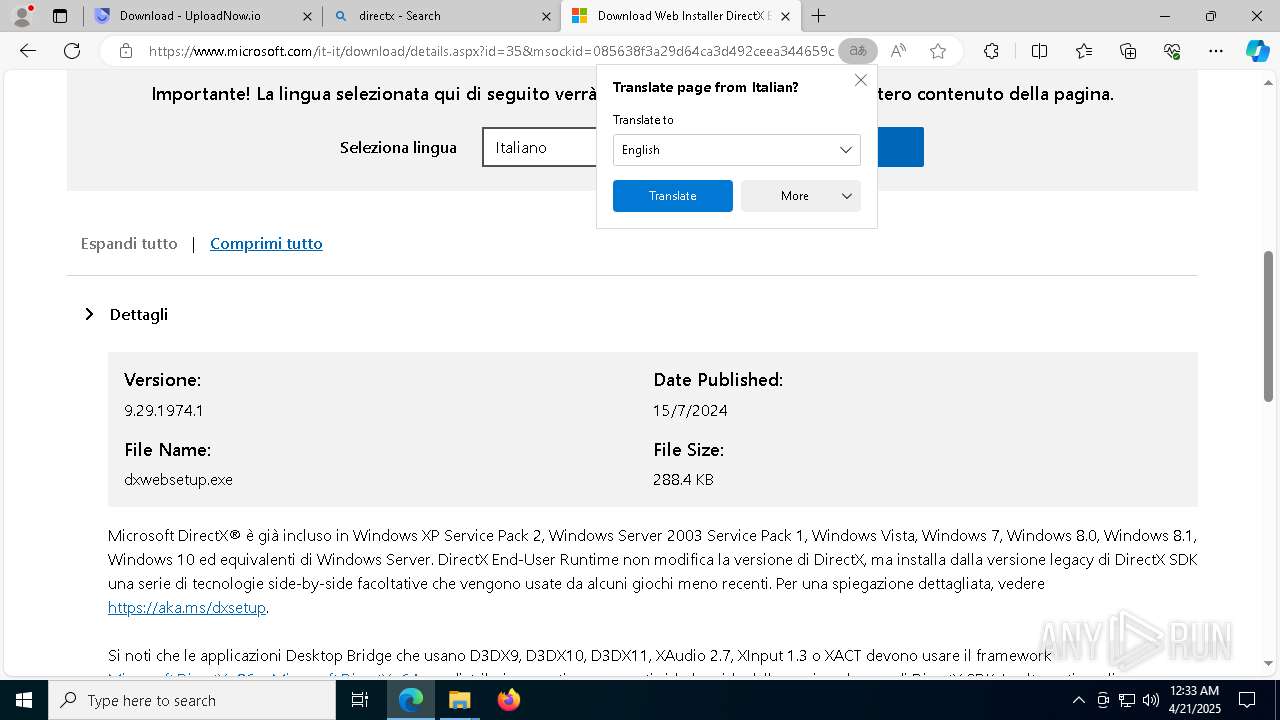Open Settings and more ellipsis menu

click(1216, 51)
